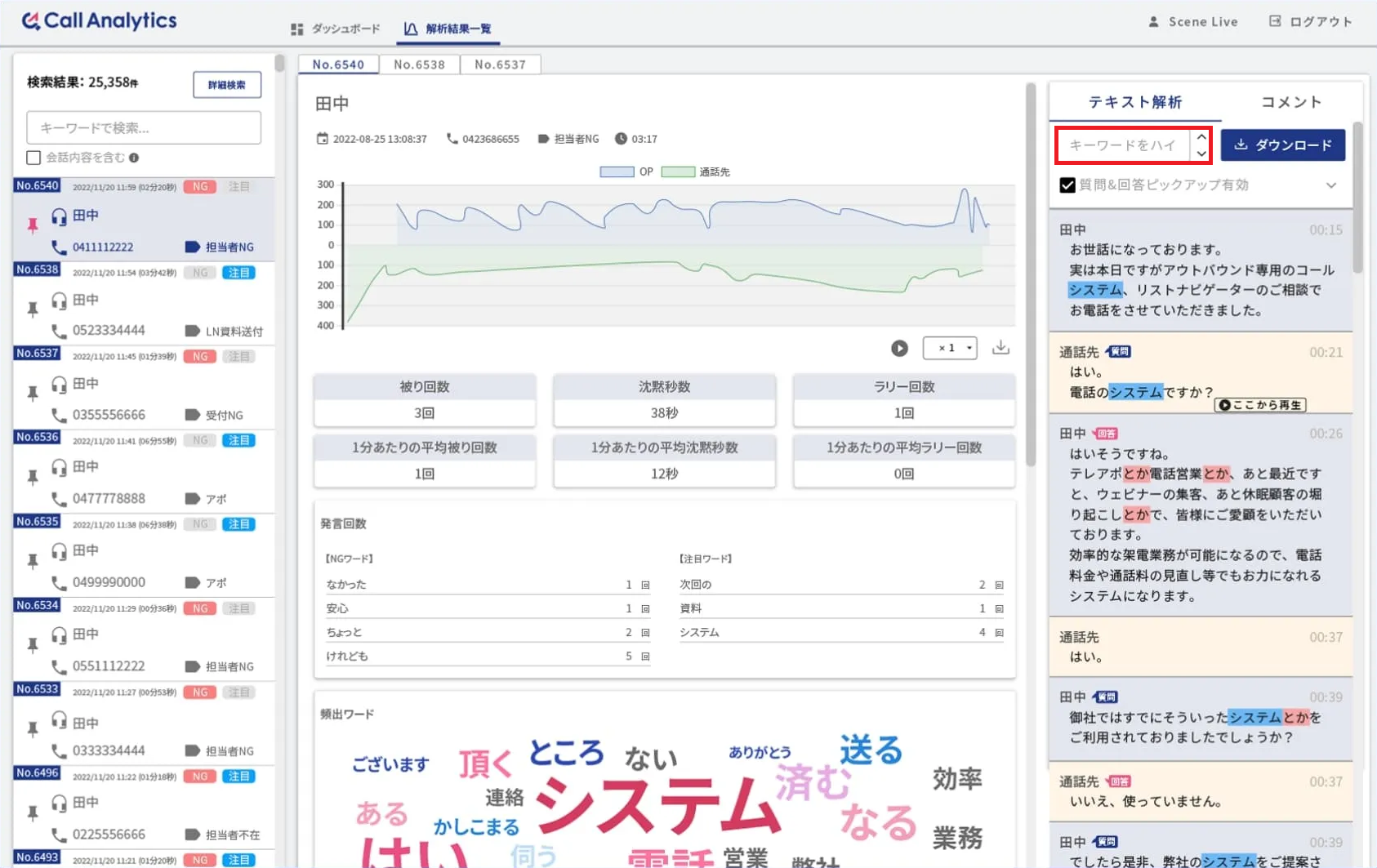Click the pin icon on No.6538

(x=33, y=309)
